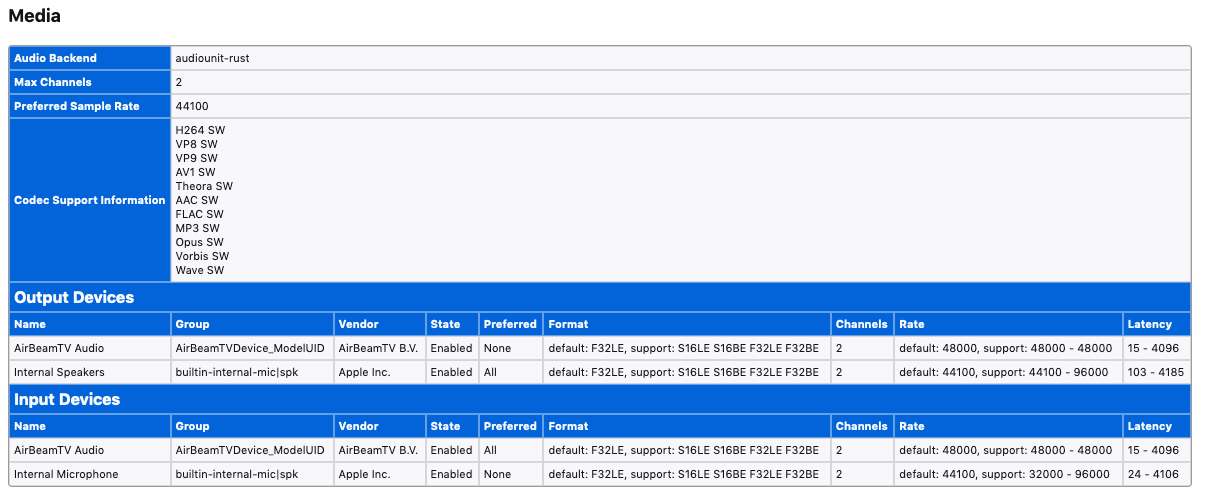Select Internal Microphone device name cell
This screenshot has width=1209, height=491.
66,474
